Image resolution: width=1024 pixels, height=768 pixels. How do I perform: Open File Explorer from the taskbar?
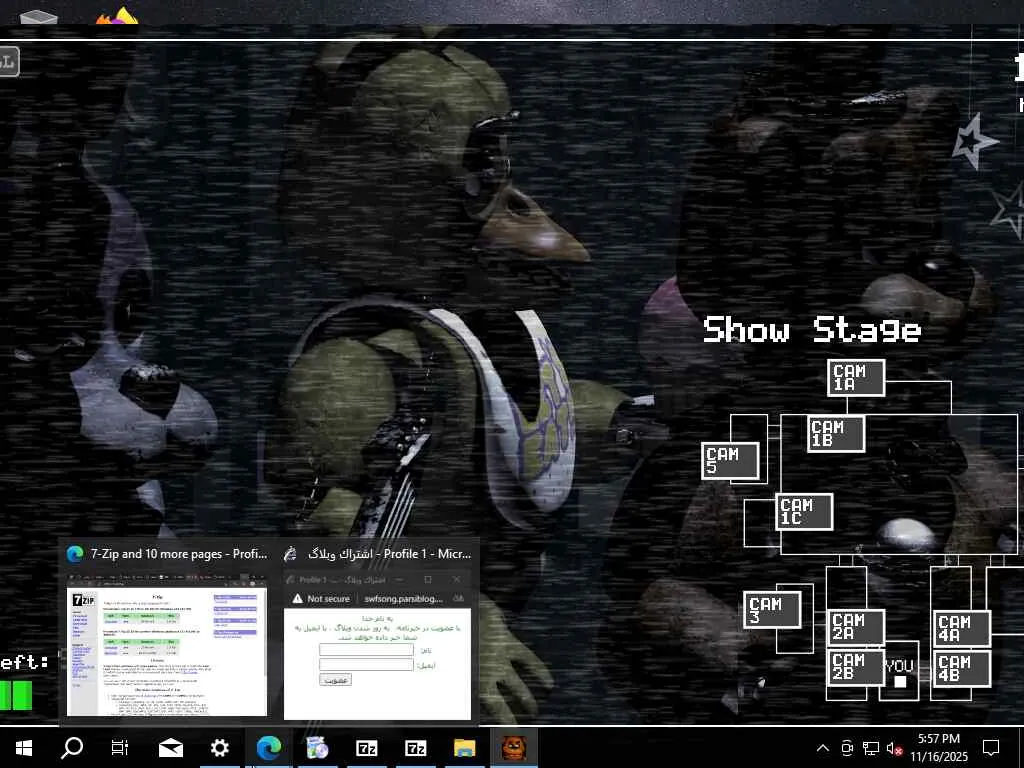coord(464,748)
